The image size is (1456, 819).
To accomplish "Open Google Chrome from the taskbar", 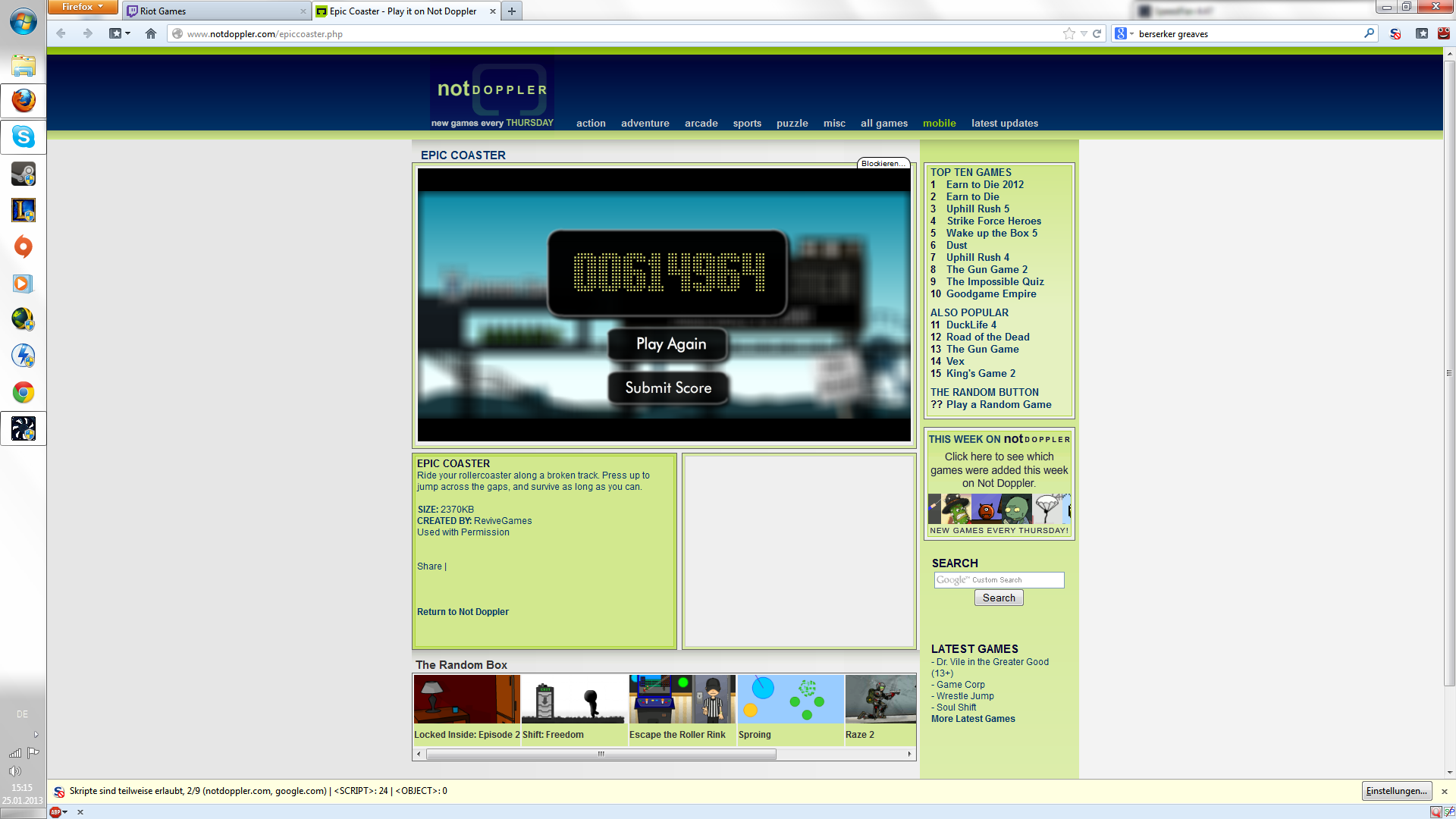I will (24, 392).
